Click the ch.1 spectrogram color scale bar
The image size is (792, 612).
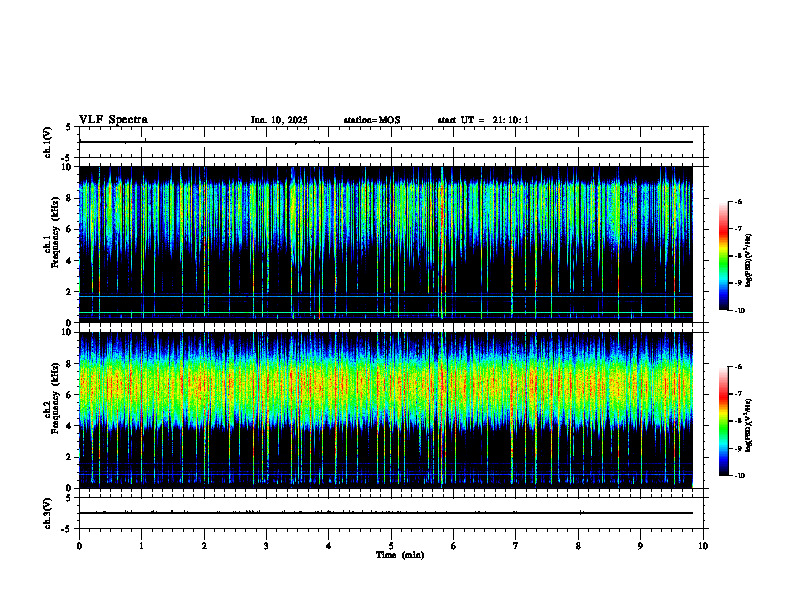pyautogui.click(x=723, y=256)
